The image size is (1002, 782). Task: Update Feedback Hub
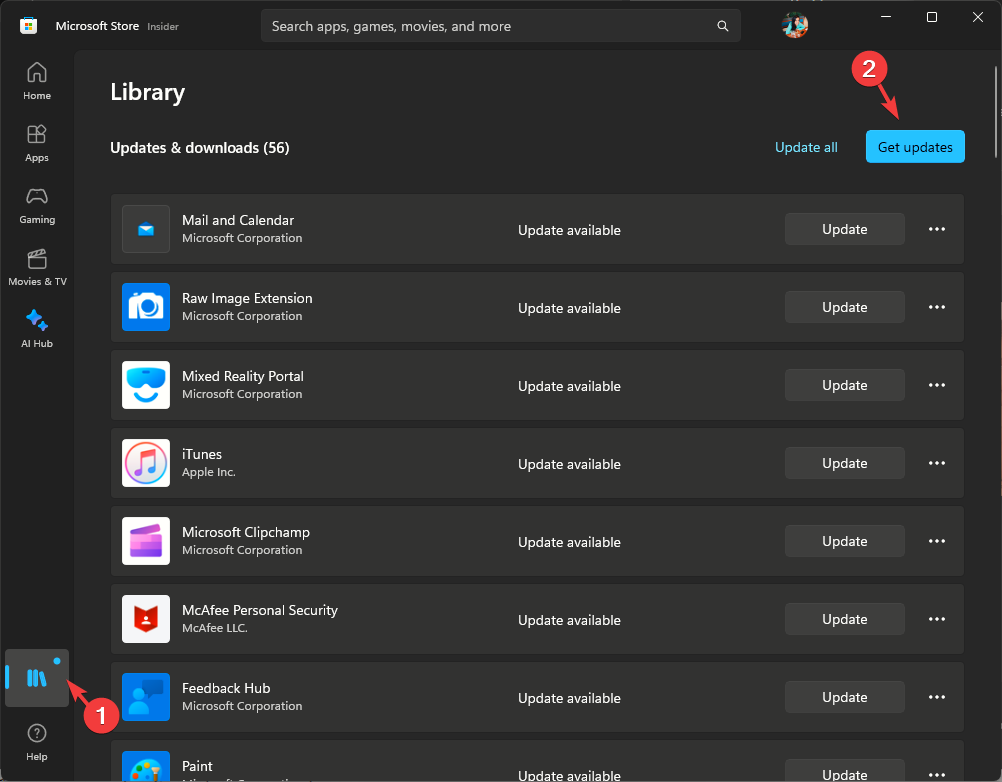(845, 696)
